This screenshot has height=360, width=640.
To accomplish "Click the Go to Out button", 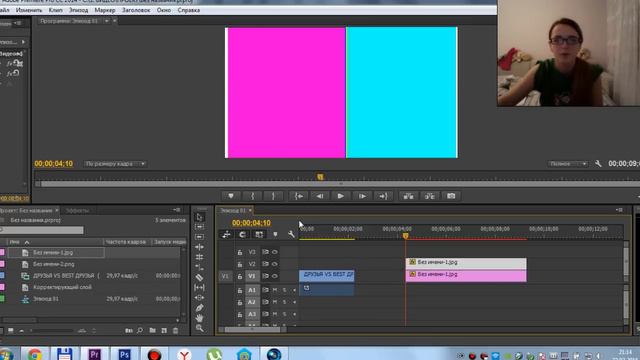I will [x=383, y=196].
